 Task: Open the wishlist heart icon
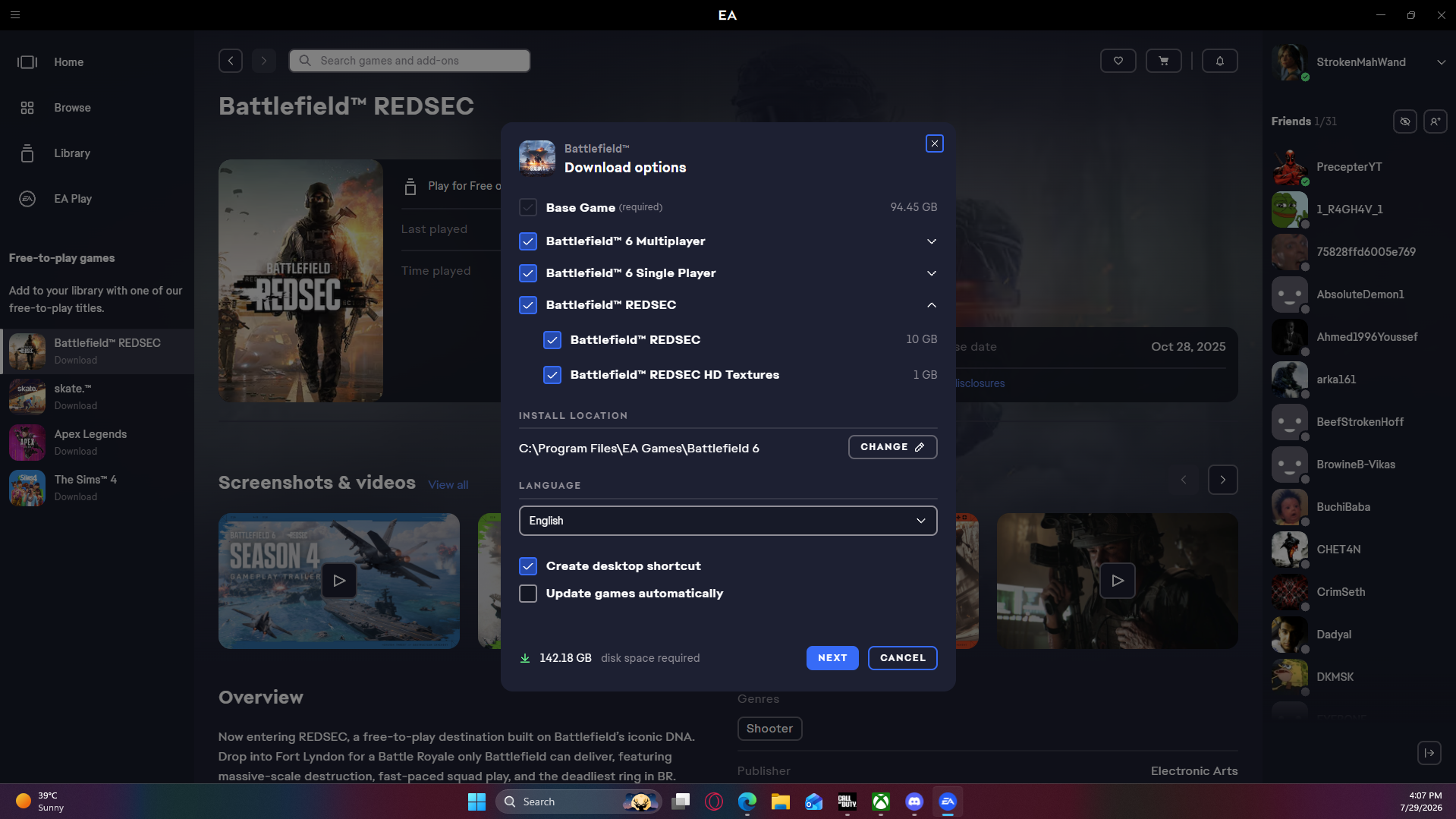(x=1118, y=61)
